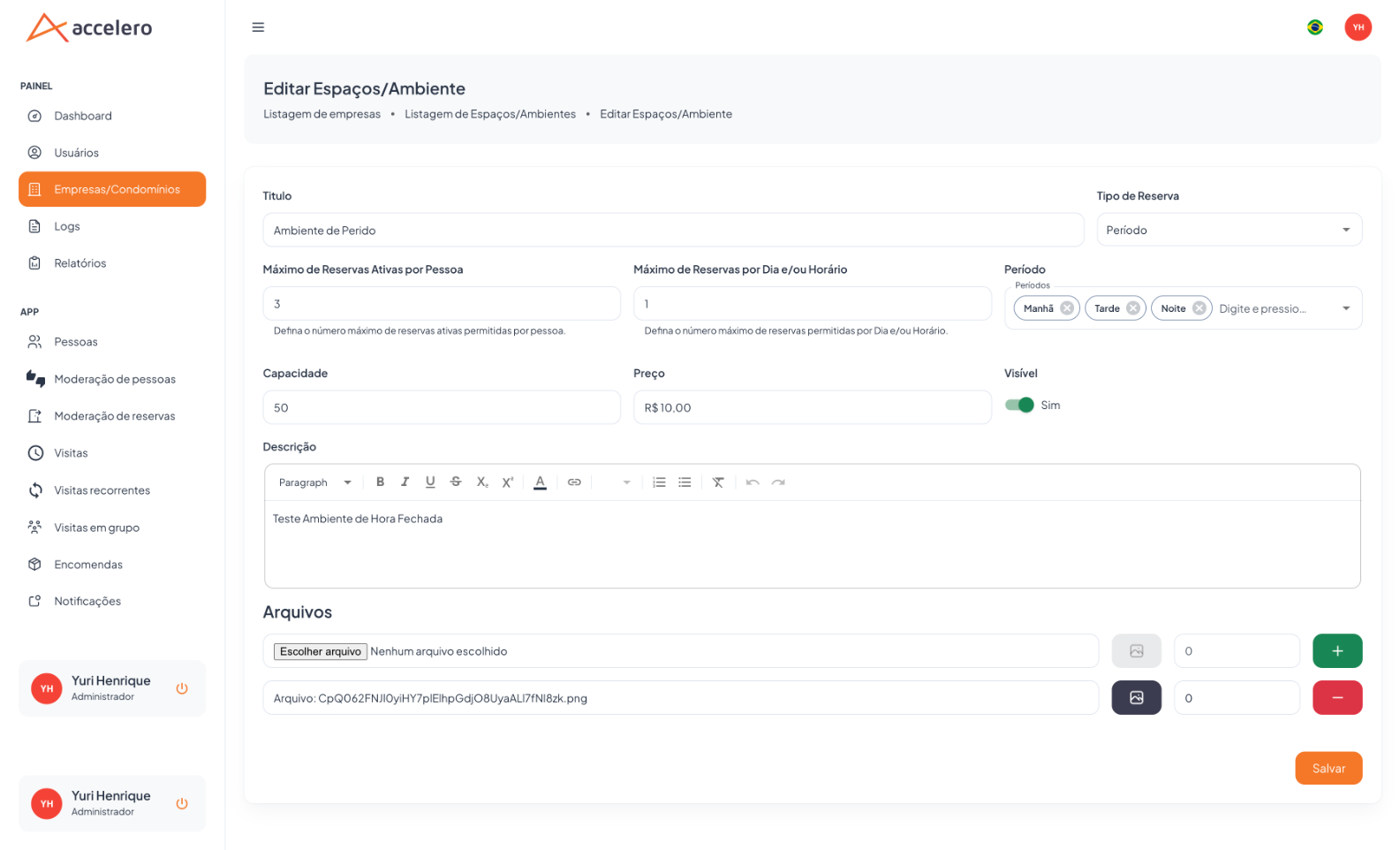This screenshot has width=1400, height=850.
Task: Click the orange Salvar button
Action: (1328, 769)
